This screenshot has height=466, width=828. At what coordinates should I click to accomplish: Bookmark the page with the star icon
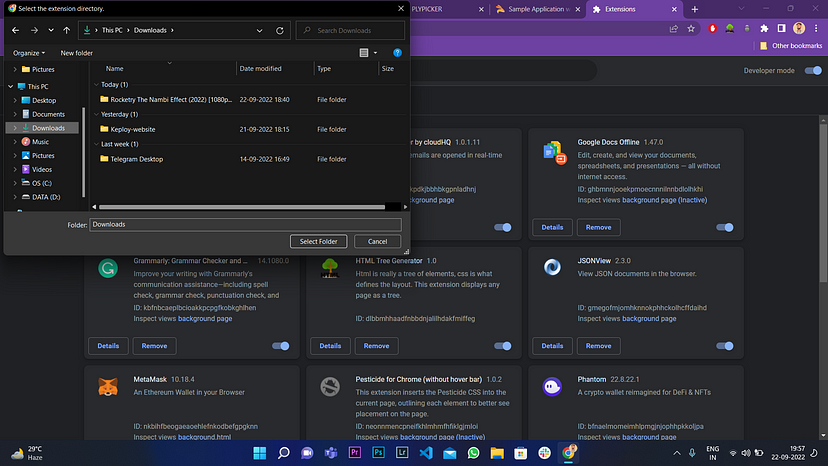point(691,29)
